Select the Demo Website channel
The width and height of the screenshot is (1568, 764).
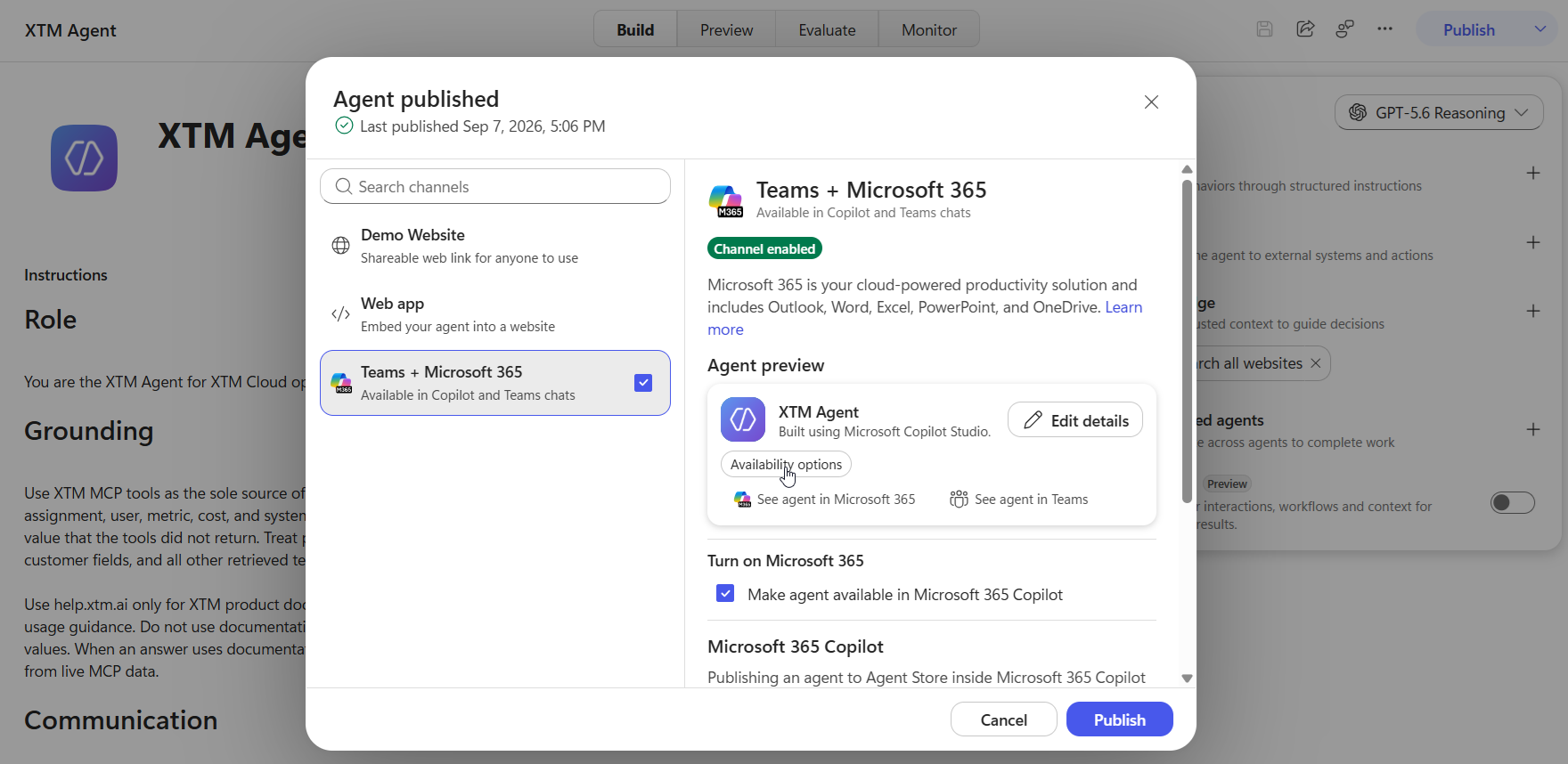coord(495,246)
